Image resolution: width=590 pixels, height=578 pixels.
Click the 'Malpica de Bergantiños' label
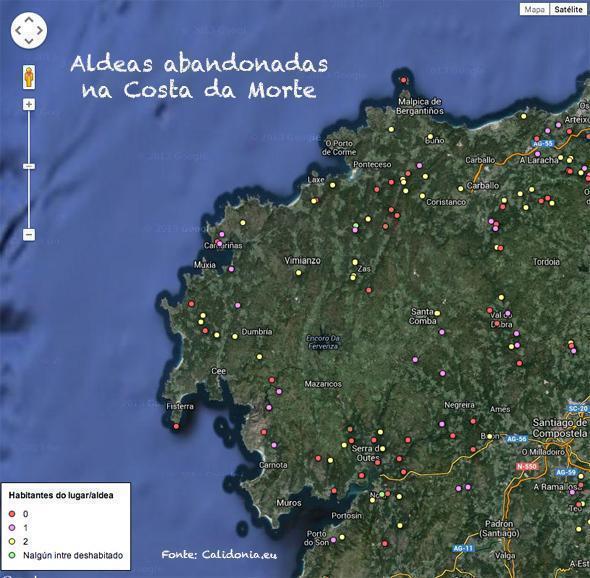point(420,106)
